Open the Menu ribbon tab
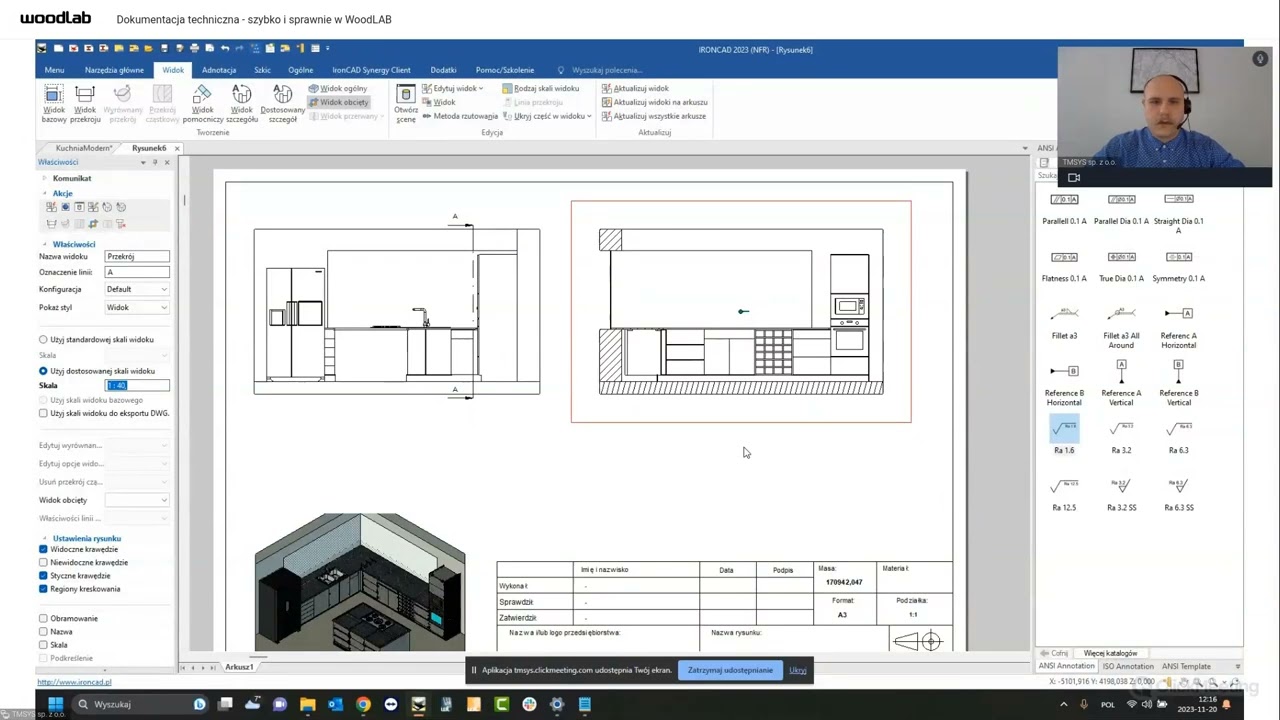Viewport: 1280px width, 720px height. [54, 70]
